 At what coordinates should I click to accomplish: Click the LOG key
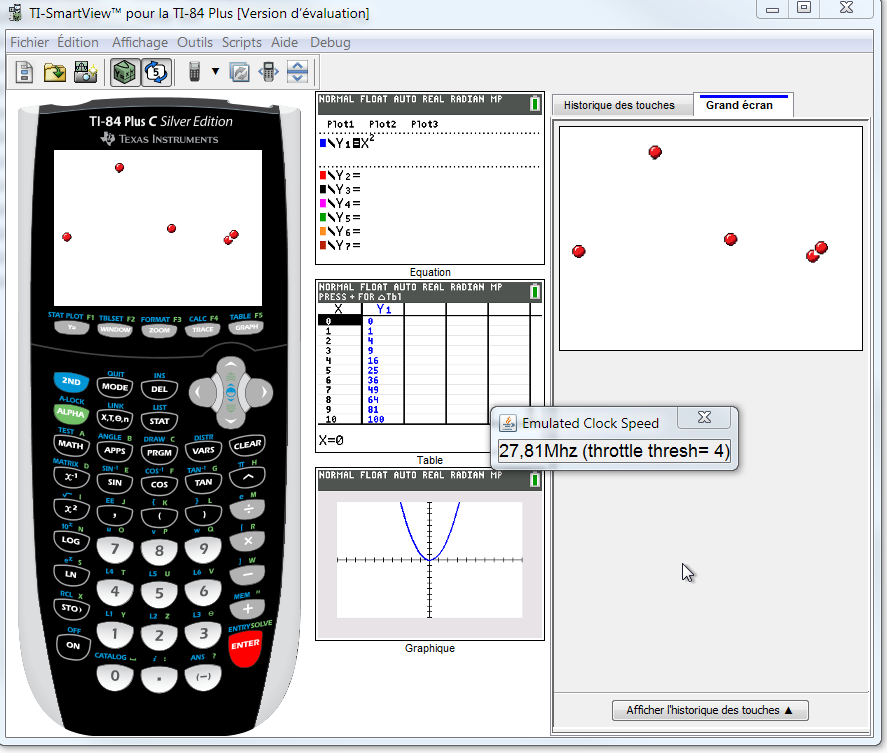point(71,540)
